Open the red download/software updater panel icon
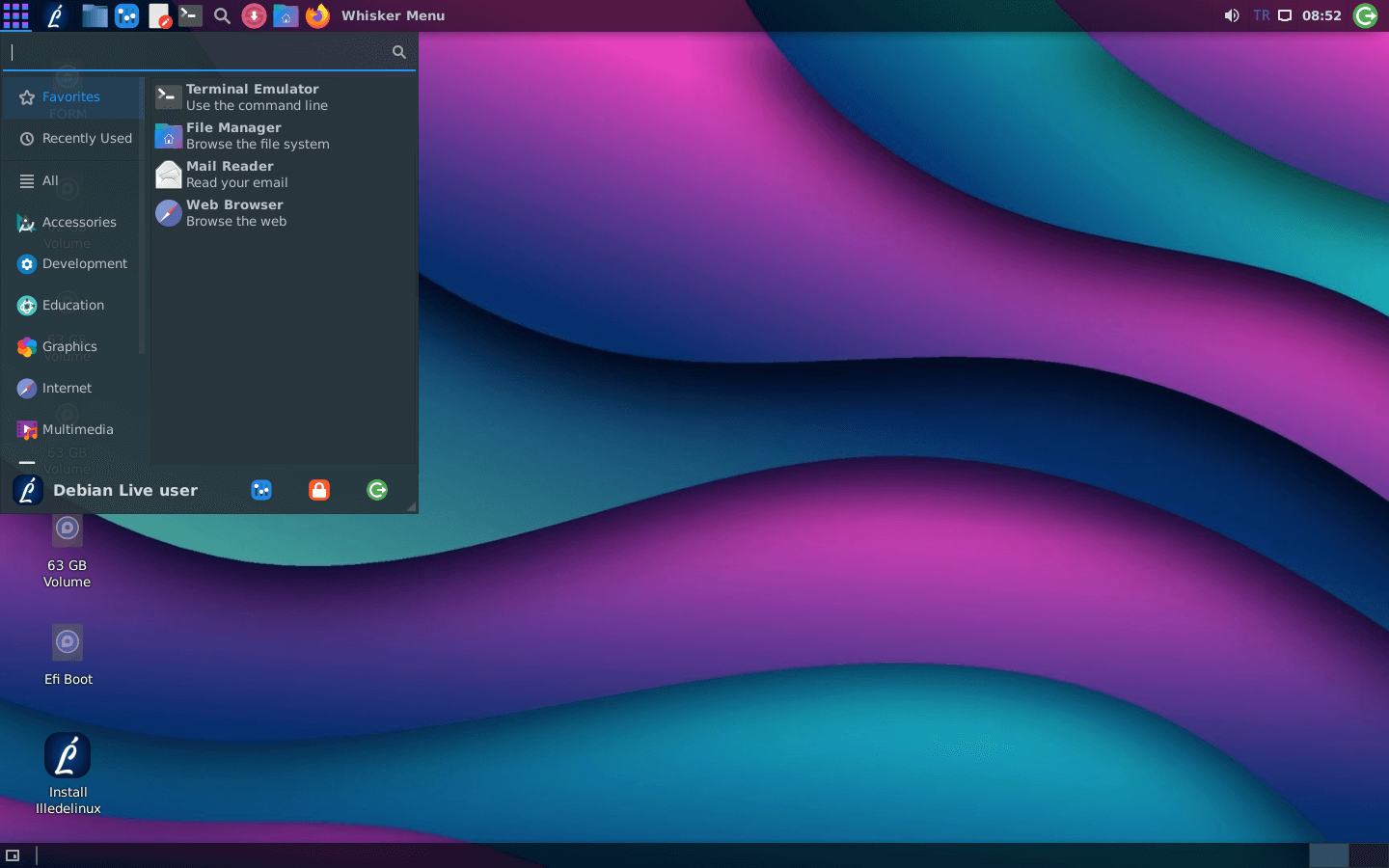 coord(254,15)
